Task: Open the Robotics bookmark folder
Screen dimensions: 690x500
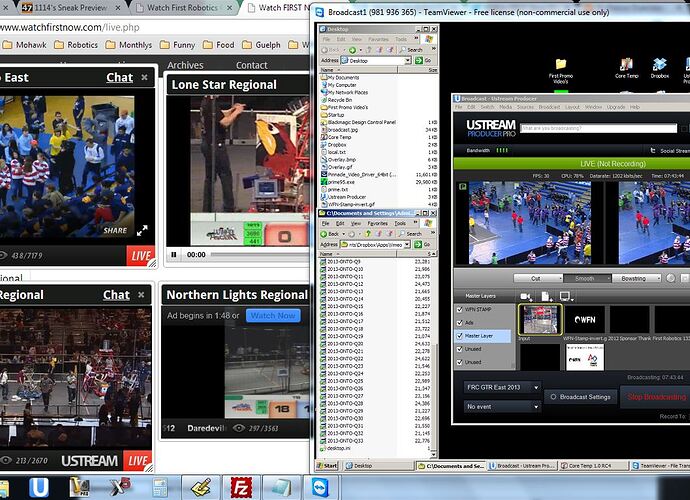Action: [76, 45]
